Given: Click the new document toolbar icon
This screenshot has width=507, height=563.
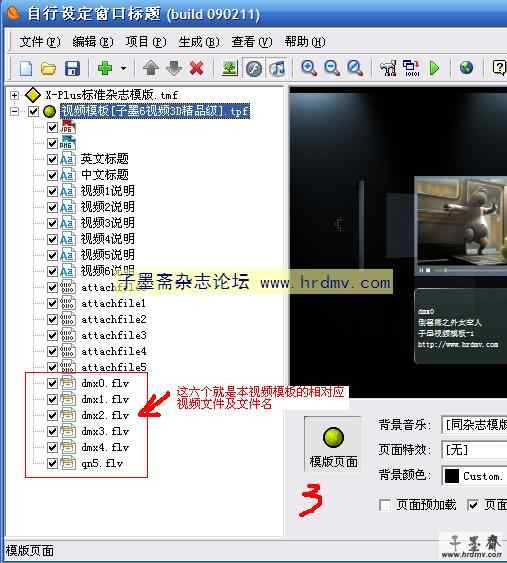Looking at the screenshot, I should click(x=25, y=68).
